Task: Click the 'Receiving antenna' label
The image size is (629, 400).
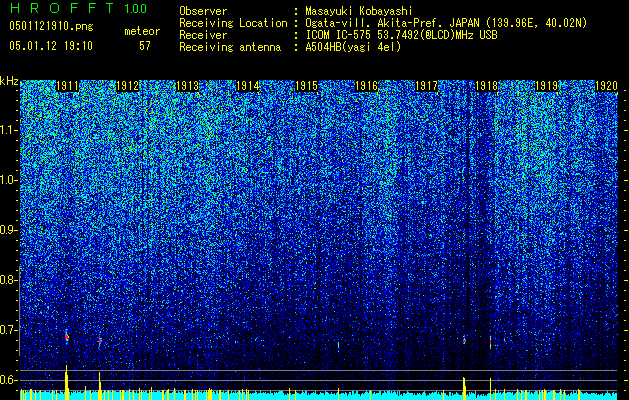Action: (230, 47)
